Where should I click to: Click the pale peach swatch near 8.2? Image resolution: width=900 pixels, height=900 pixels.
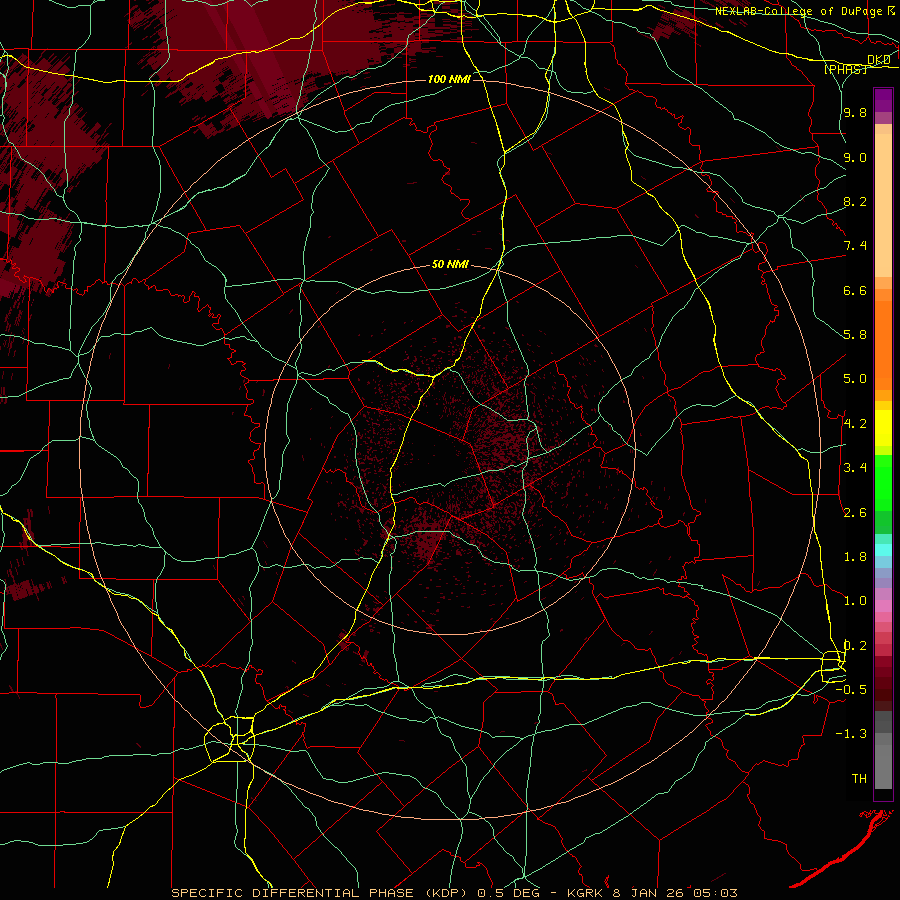coord(883,205)
